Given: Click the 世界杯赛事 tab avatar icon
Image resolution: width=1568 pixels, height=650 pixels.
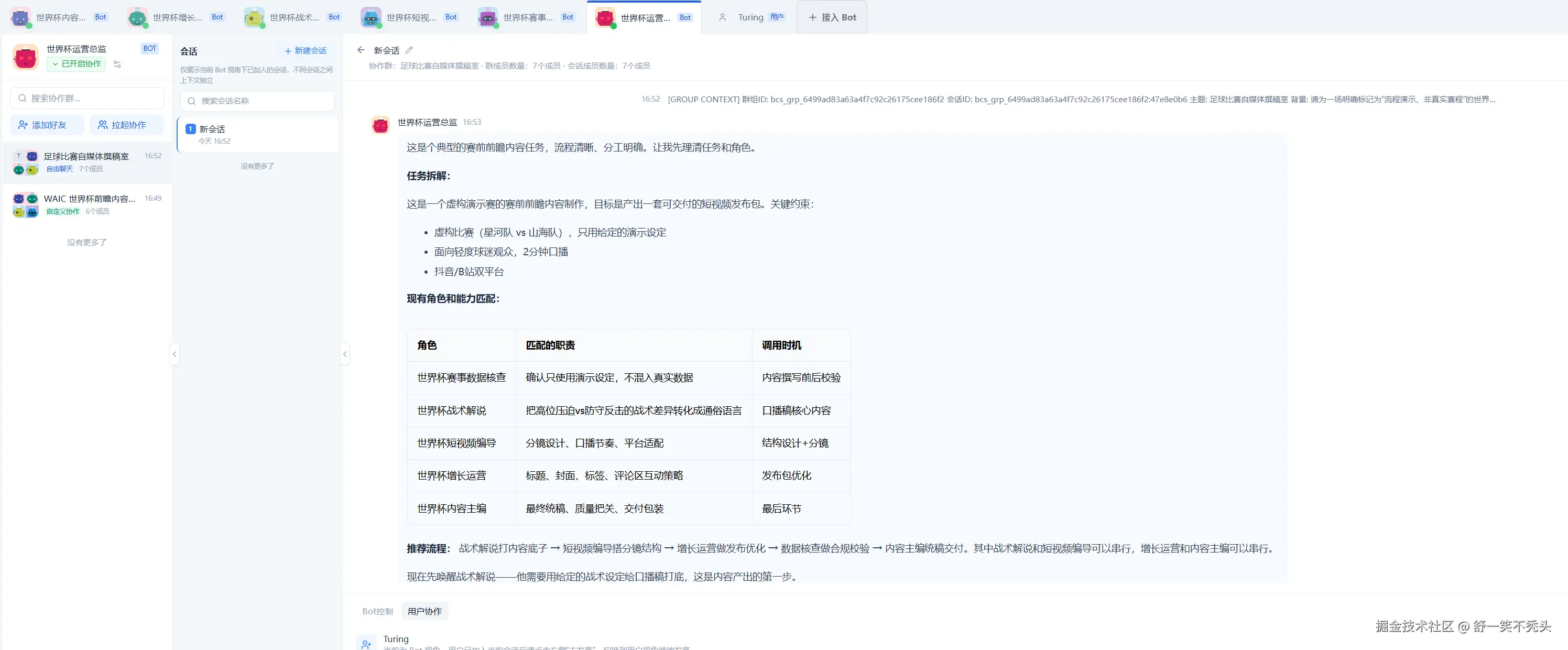Looking at the screenshot, I should point(487,18).
